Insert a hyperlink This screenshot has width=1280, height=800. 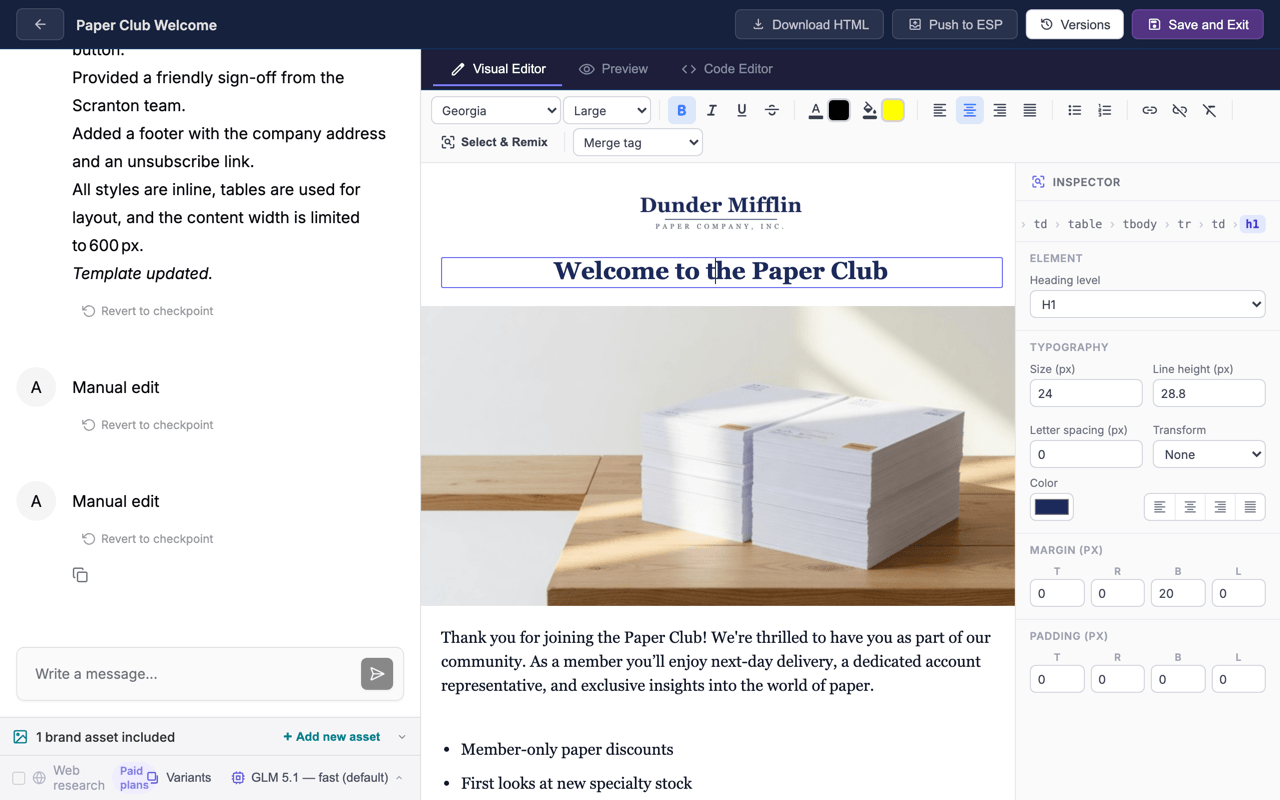1150,110
